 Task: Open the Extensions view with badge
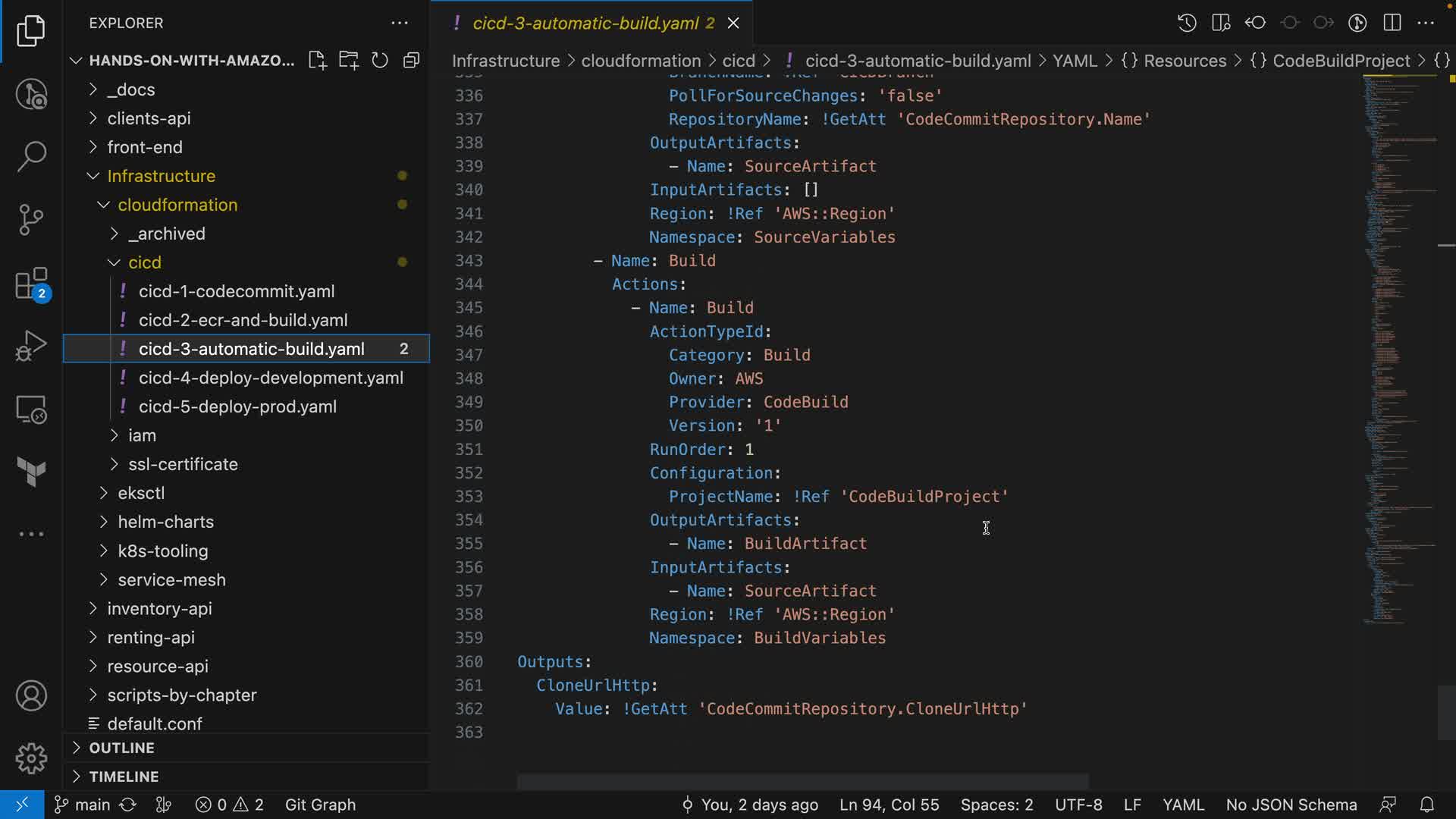[31, 284]
